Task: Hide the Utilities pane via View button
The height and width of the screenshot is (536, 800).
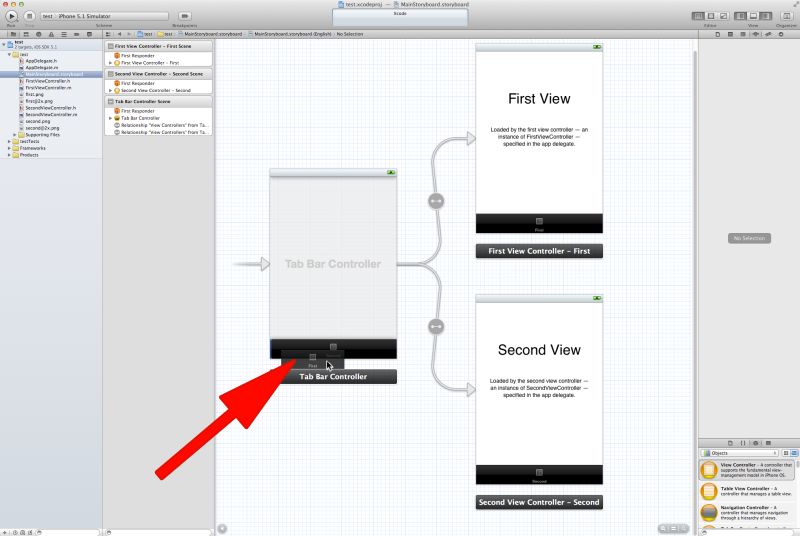Action: 766,16
